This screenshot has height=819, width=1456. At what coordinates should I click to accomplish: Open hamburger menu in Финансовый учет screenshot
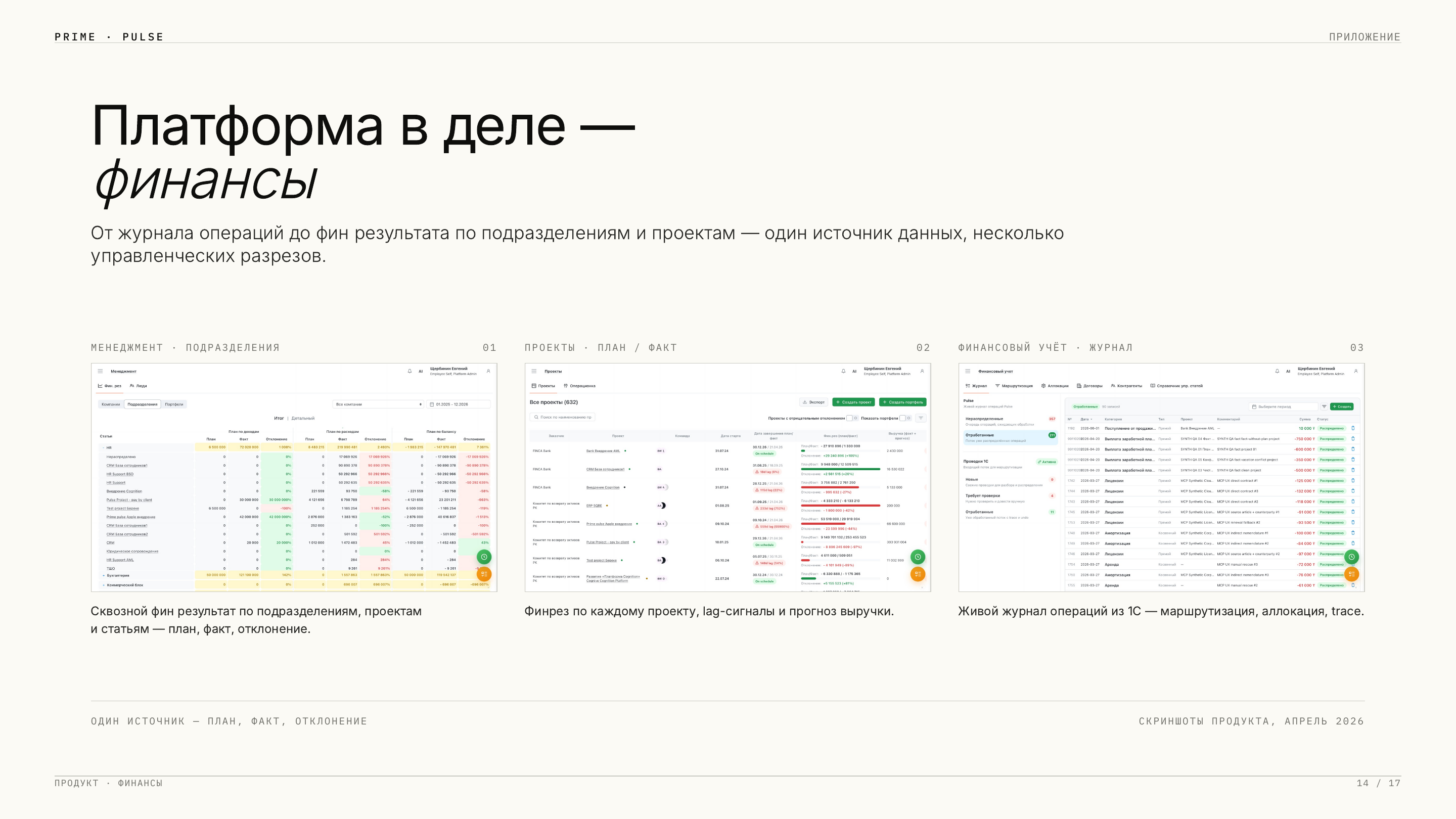point(968,372)
